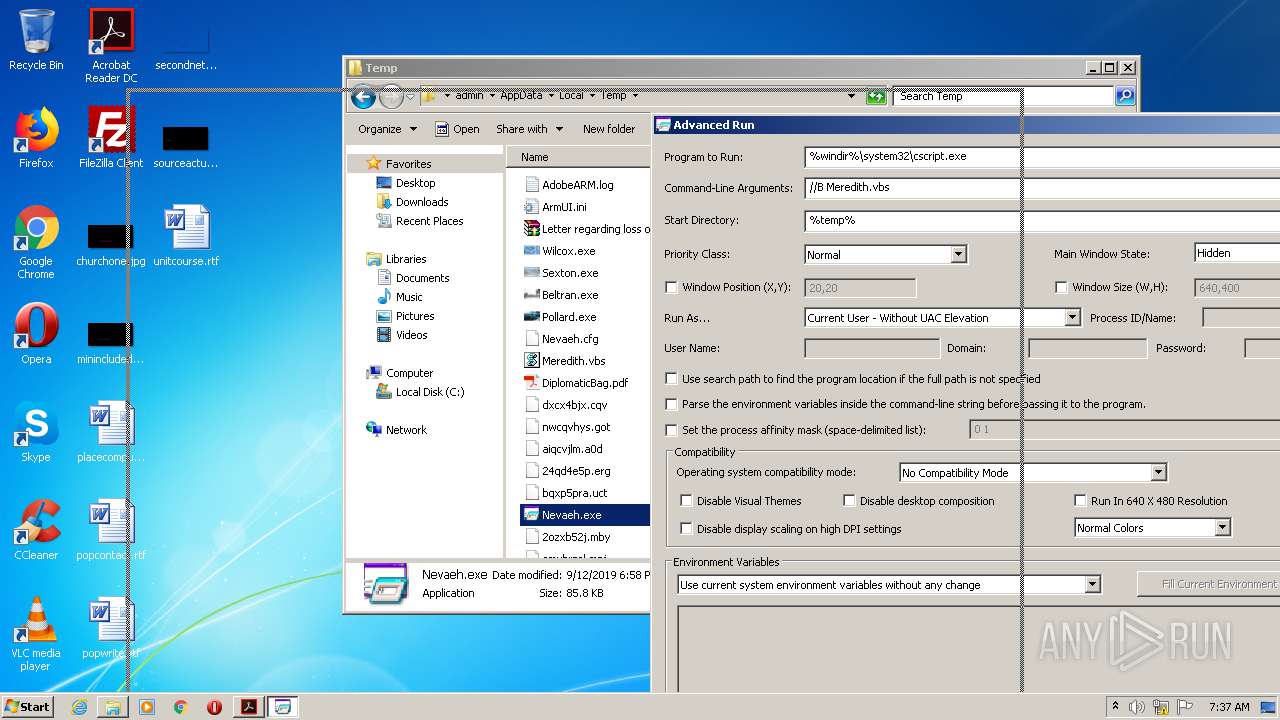Check Disable Visual Themes
Screen dimensions: 1280x720
(x=686, y=501)
